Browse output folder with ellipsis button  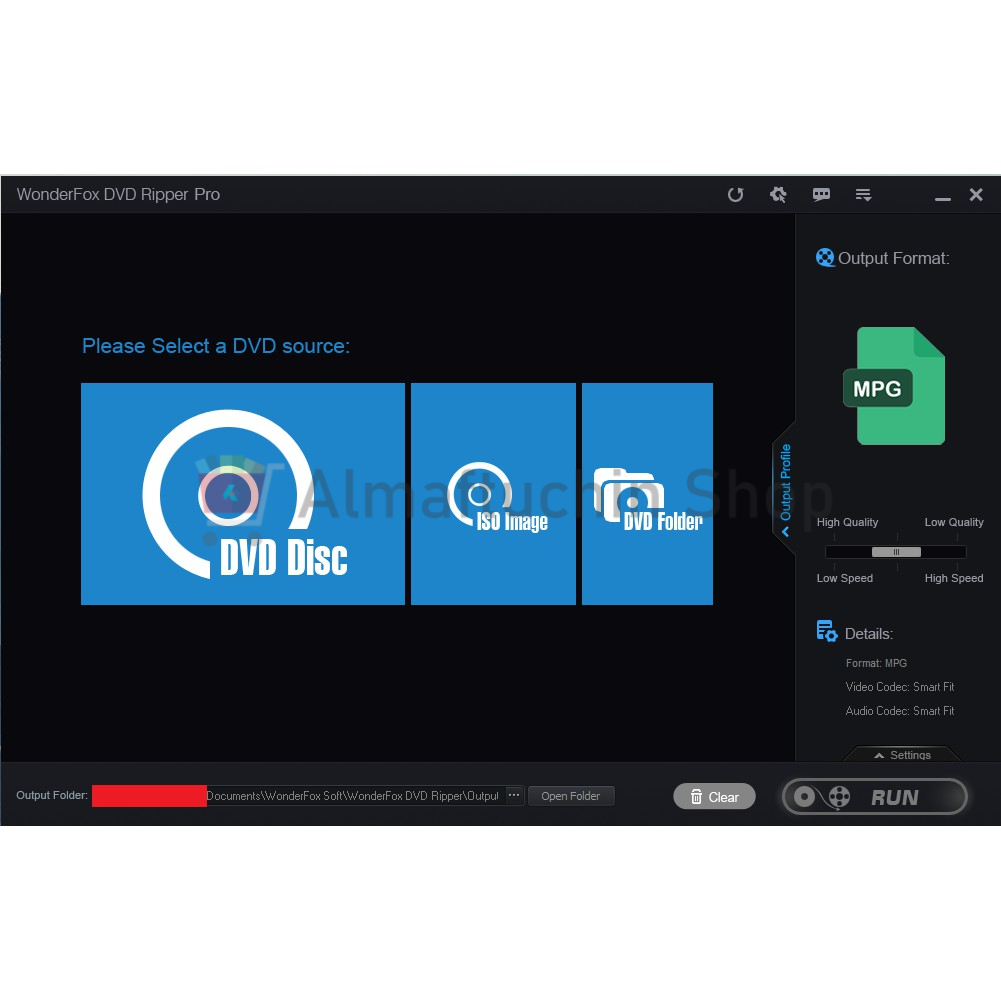tap(514, 795)
